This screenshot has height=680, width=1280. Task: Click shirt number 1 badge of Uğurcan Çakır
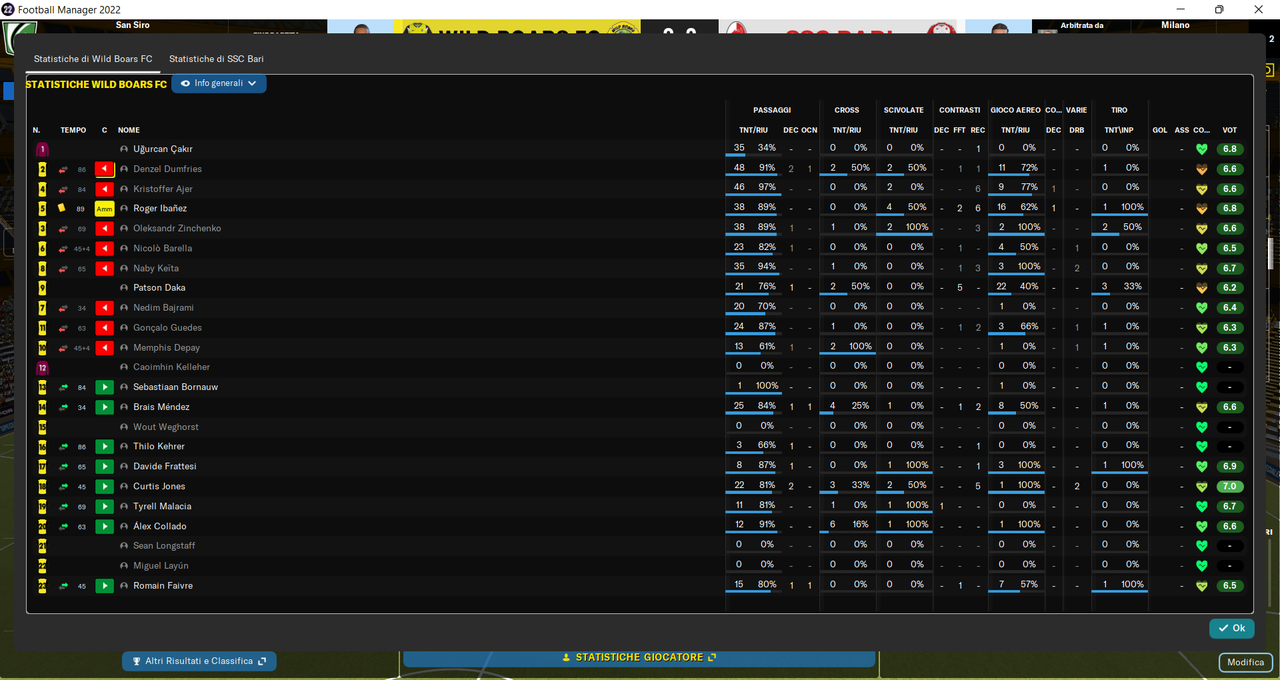[x=42, y=149]
